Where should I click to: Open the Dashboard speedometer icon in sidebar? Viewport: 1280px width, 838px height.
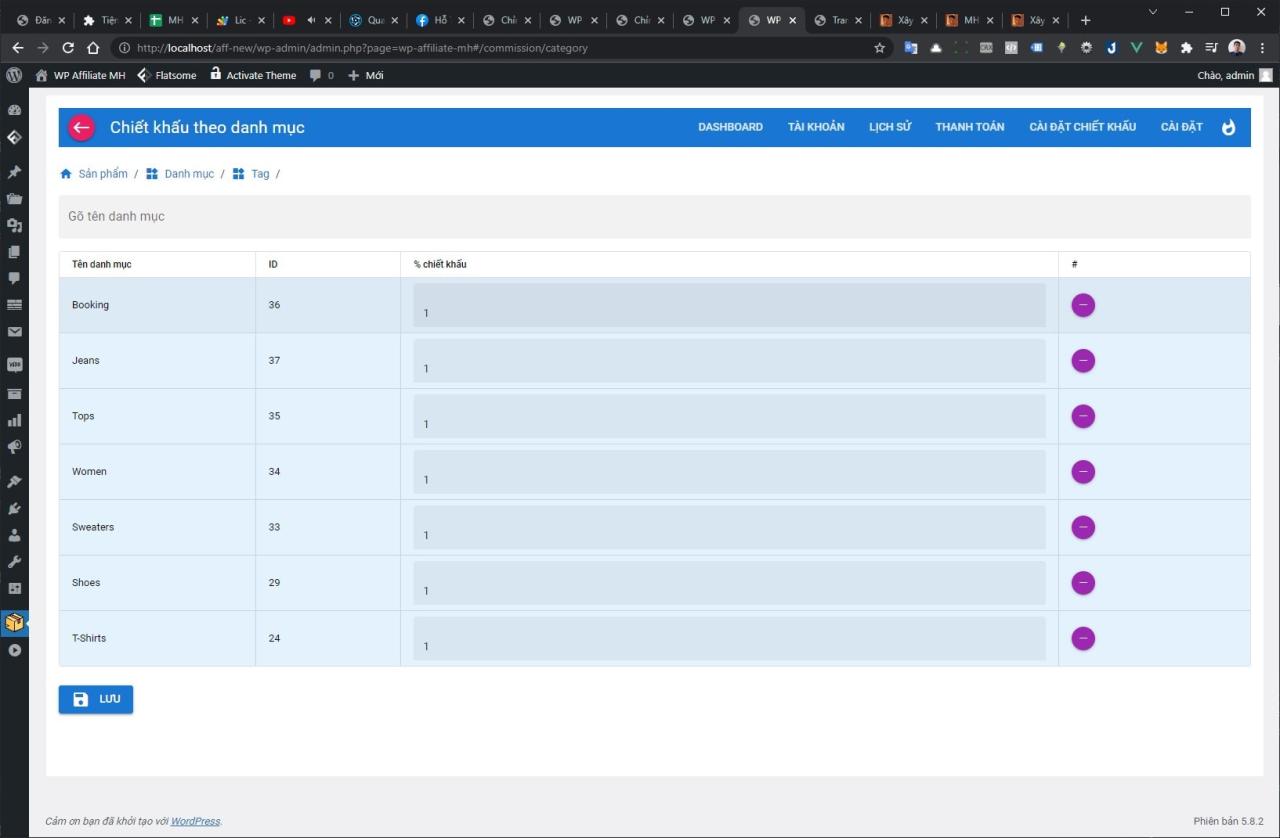tap(15, 109)
